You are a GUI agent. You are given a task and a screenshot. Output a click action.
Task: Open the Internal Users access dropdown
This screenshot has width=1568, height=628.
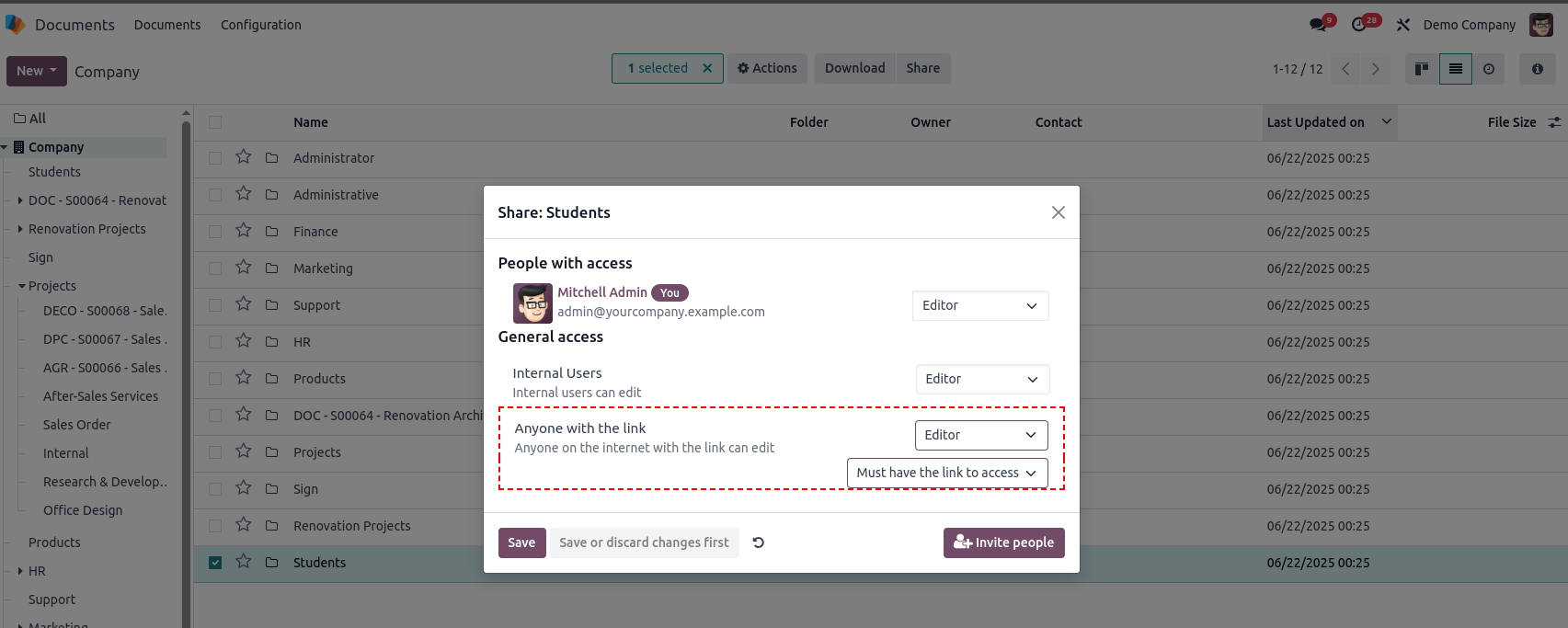point(982,379)
